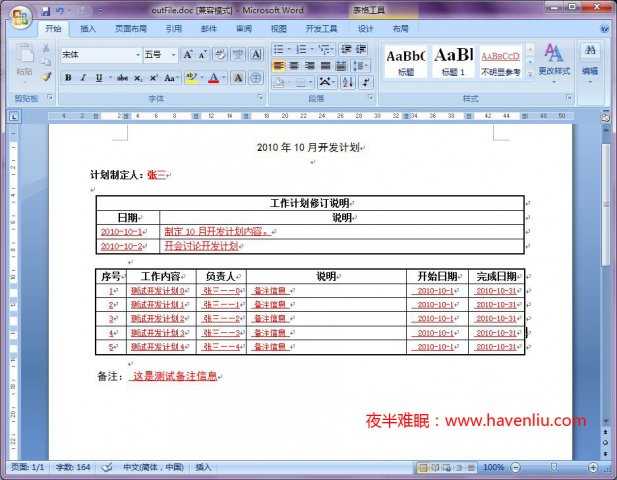Click the vertical scrollbar thumb
617x480 pixels.
pyautogui.click(x=606, y=205)
